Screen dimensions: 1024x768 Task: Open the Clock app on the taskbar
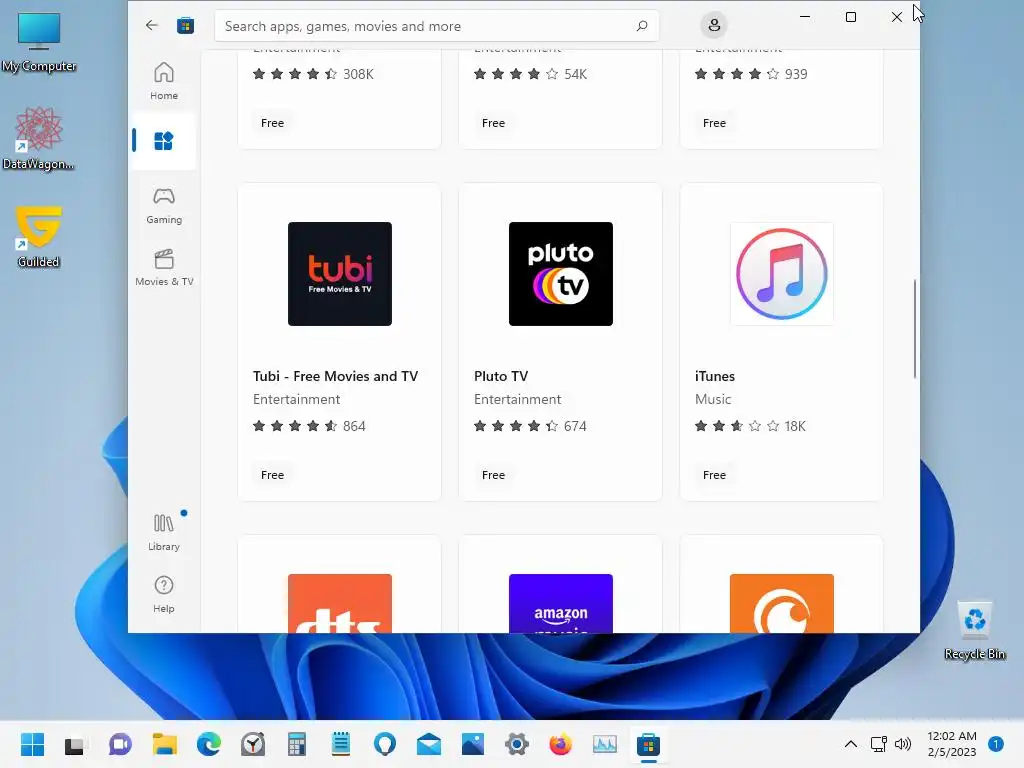coord(253,744)
